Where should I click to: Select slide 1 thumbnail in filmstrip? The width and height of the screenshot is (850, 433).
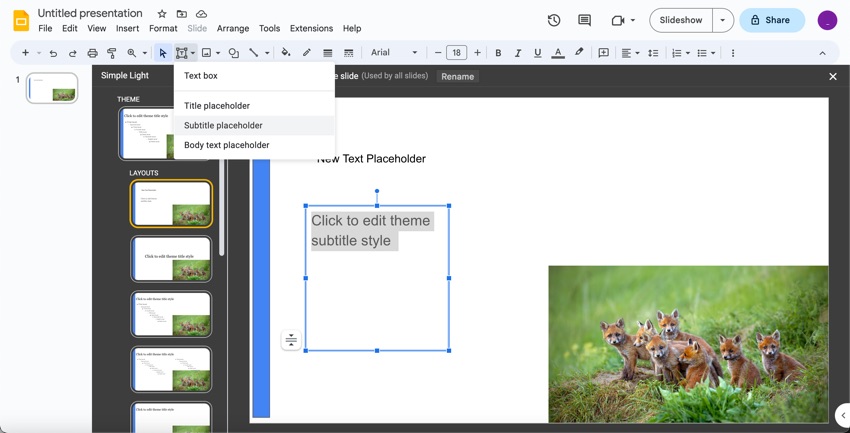pos(52,88)
